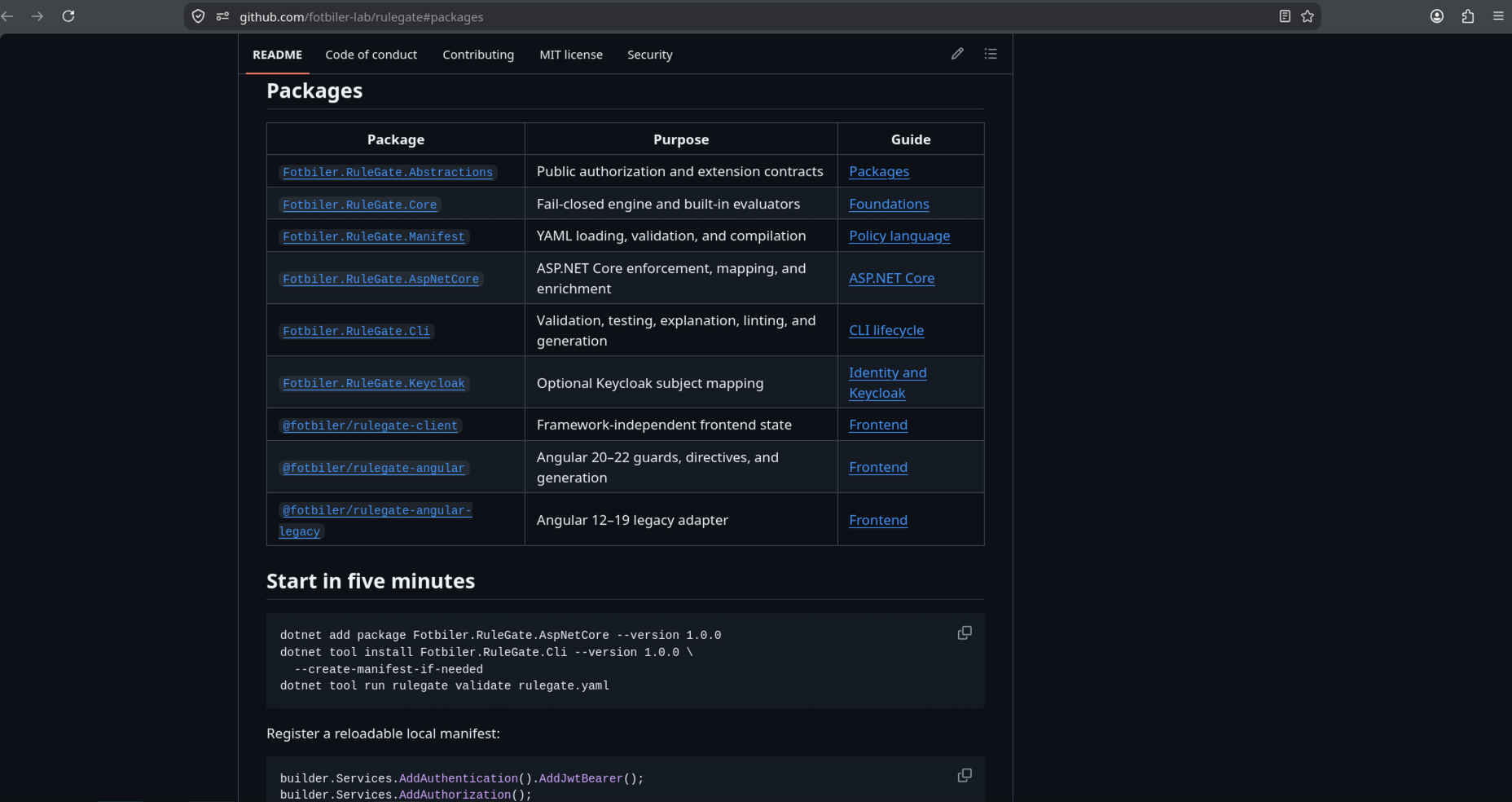1512x802 pixels.
Task: Bookmark this page with the star
Action: (x=1308, y=16)
